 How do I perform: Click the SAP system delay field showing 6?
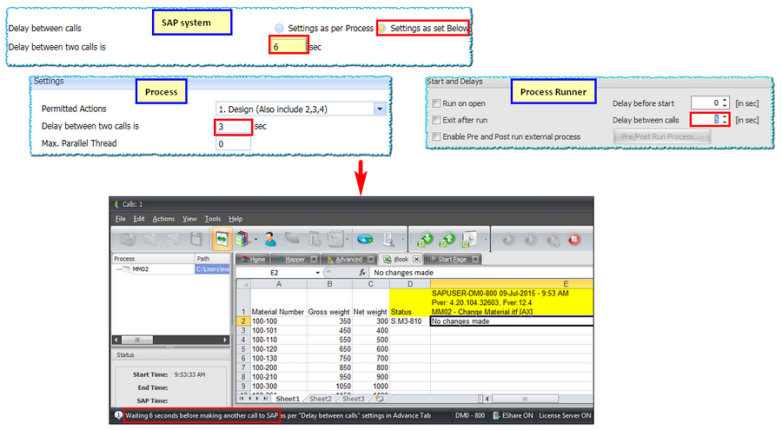pyautogui.click(x=288, y=47)
